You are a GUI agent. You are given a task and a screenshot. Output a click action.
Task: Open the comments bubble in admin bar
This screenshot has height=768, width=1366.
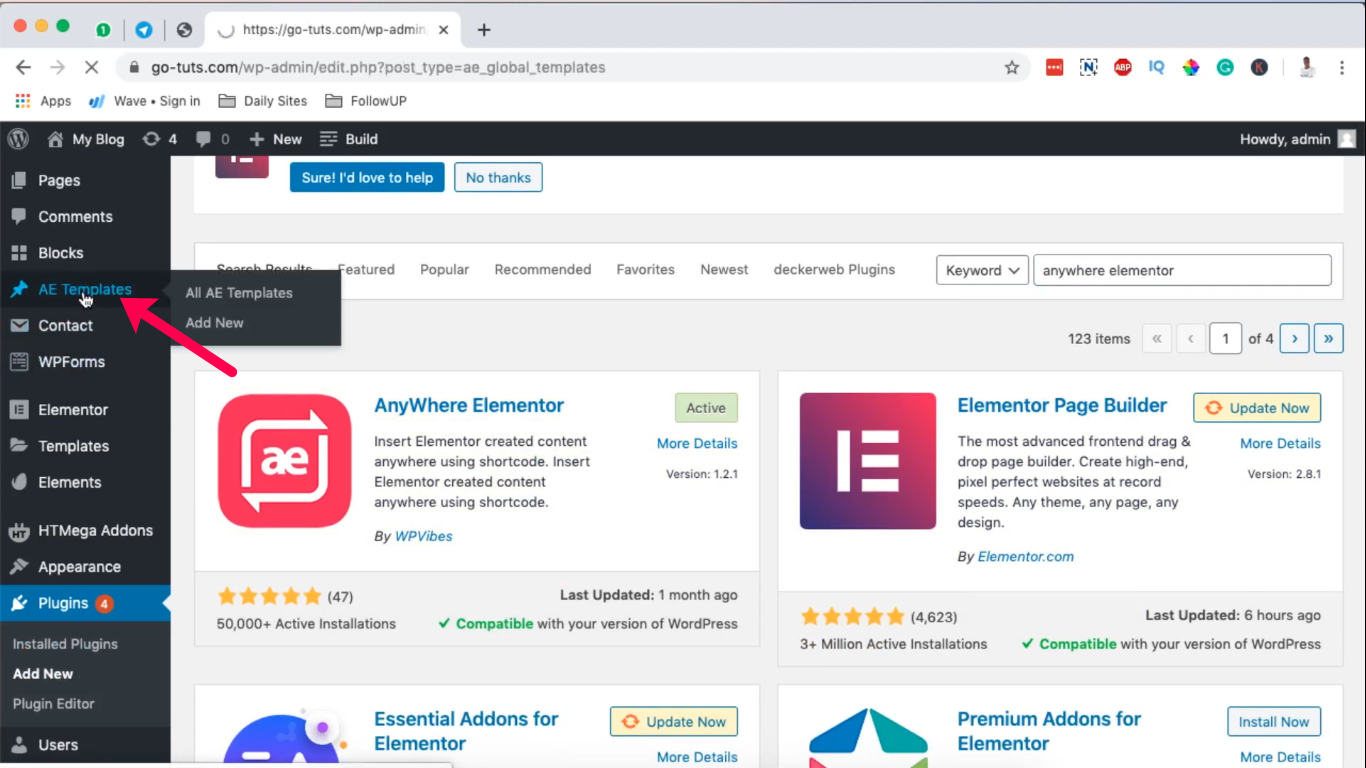pyautogui.click(x=213, y=139)
